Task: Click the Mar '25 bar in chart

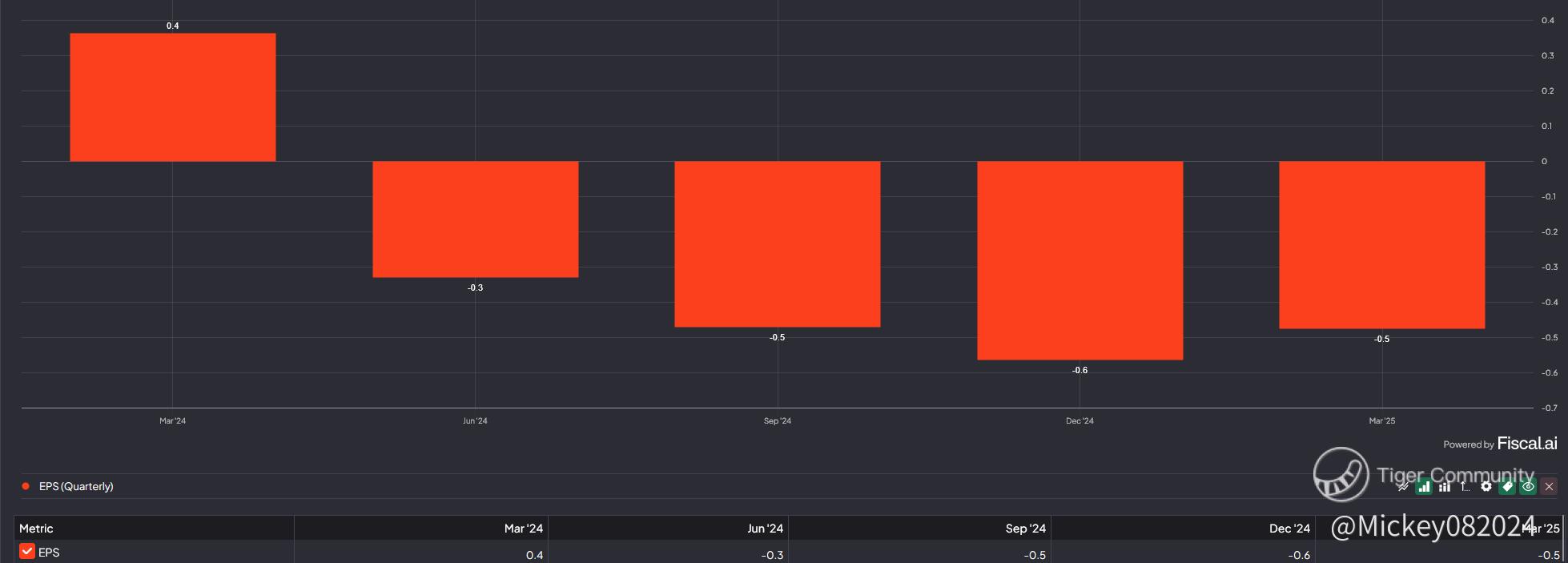Action: point(1382,245)
